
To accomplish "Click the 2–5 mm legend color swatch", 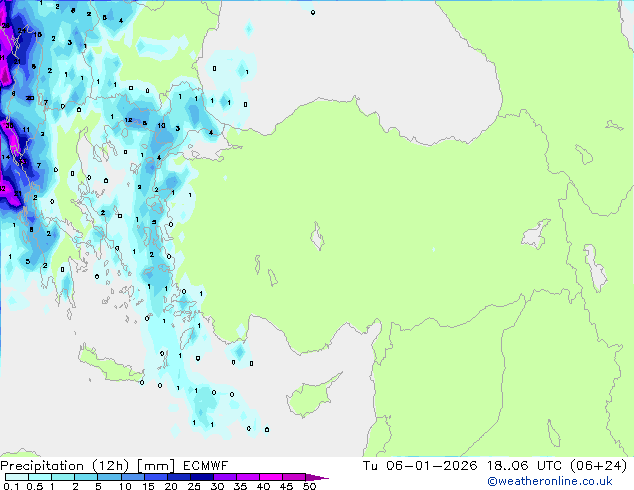I will [x=86, y=477].
